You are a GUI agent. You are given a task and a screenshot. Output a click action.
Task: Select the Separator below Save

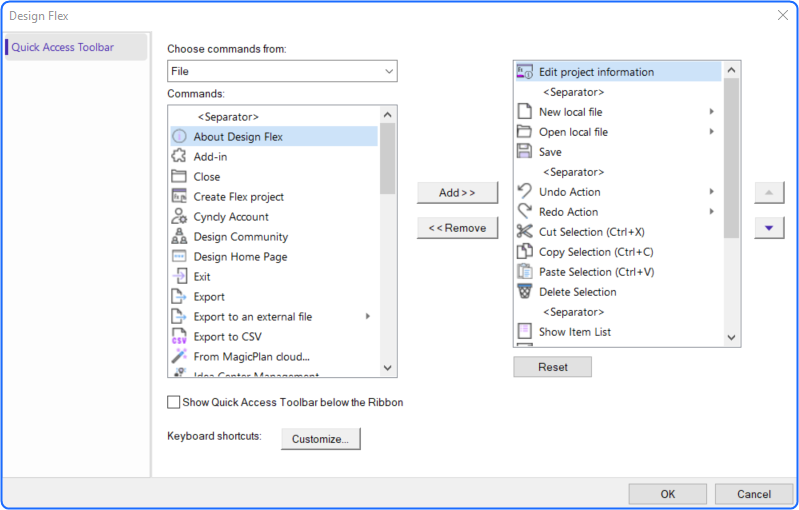[618, 172]
